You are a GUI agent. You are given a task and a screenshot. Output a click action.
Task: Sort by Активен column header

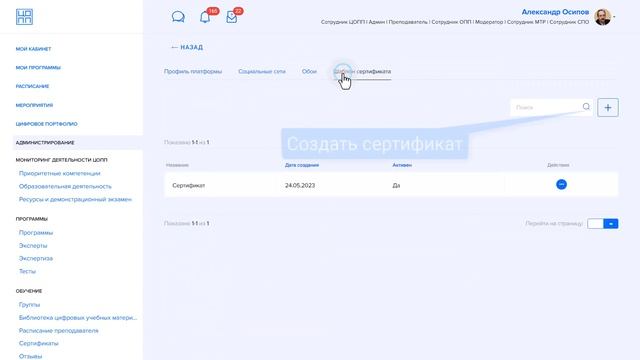click(402, 165)
